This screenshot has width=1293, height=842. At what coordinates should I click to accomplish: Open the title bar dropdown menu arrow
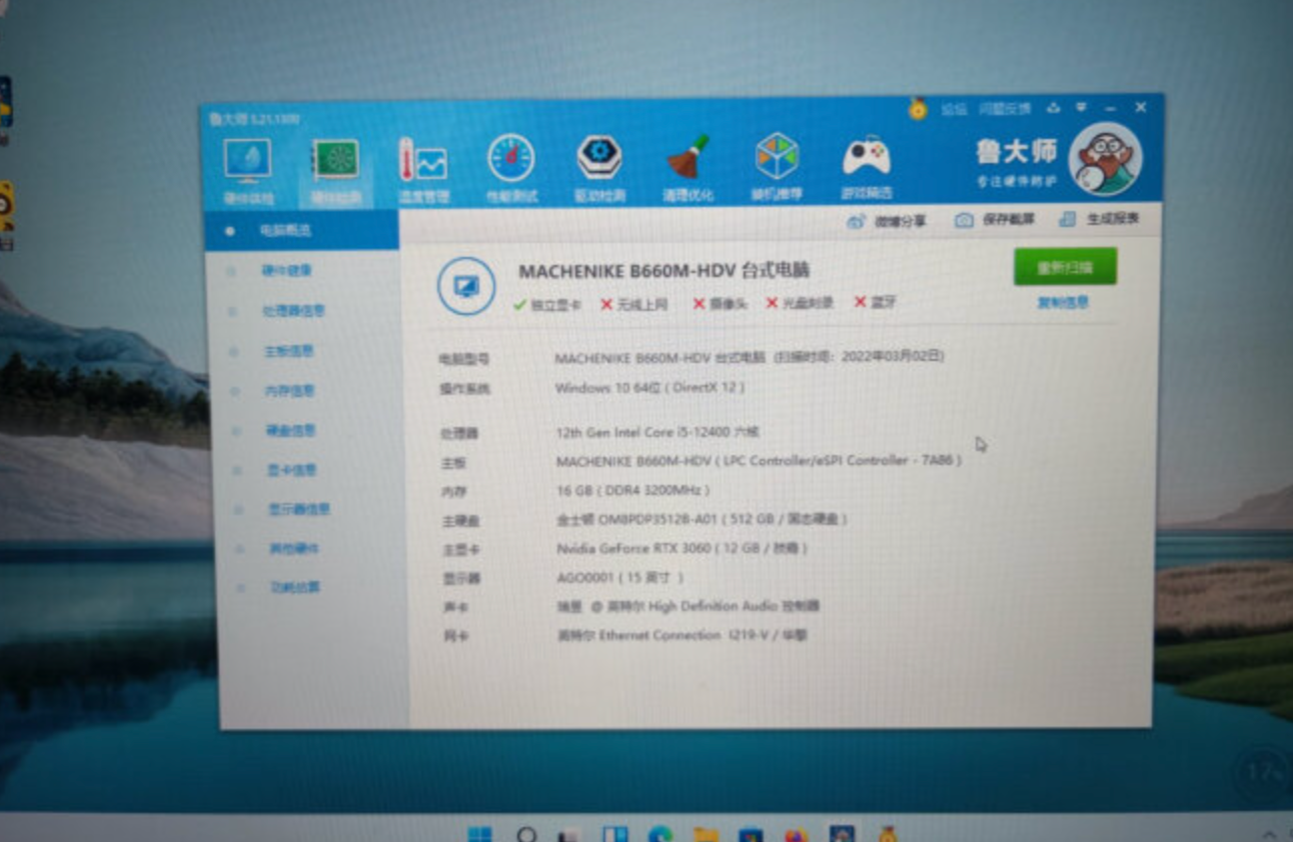coord(1081,107)
